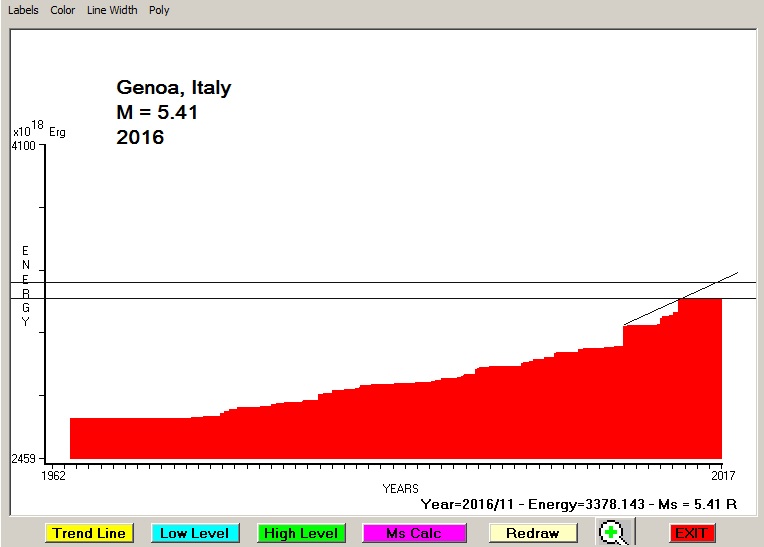Click the magnifier zoom icon
This screenshot has width=764, height=547.
(x=614, y=533)
